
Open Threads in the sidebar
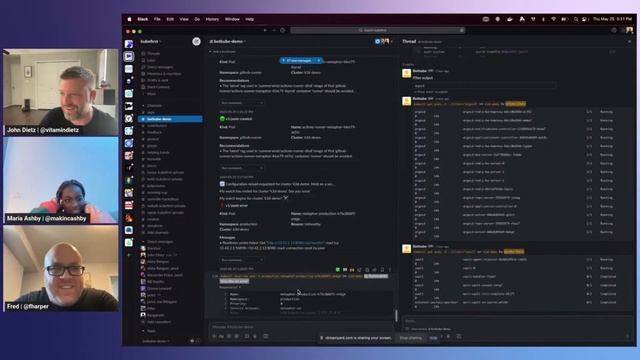point(153,53)
